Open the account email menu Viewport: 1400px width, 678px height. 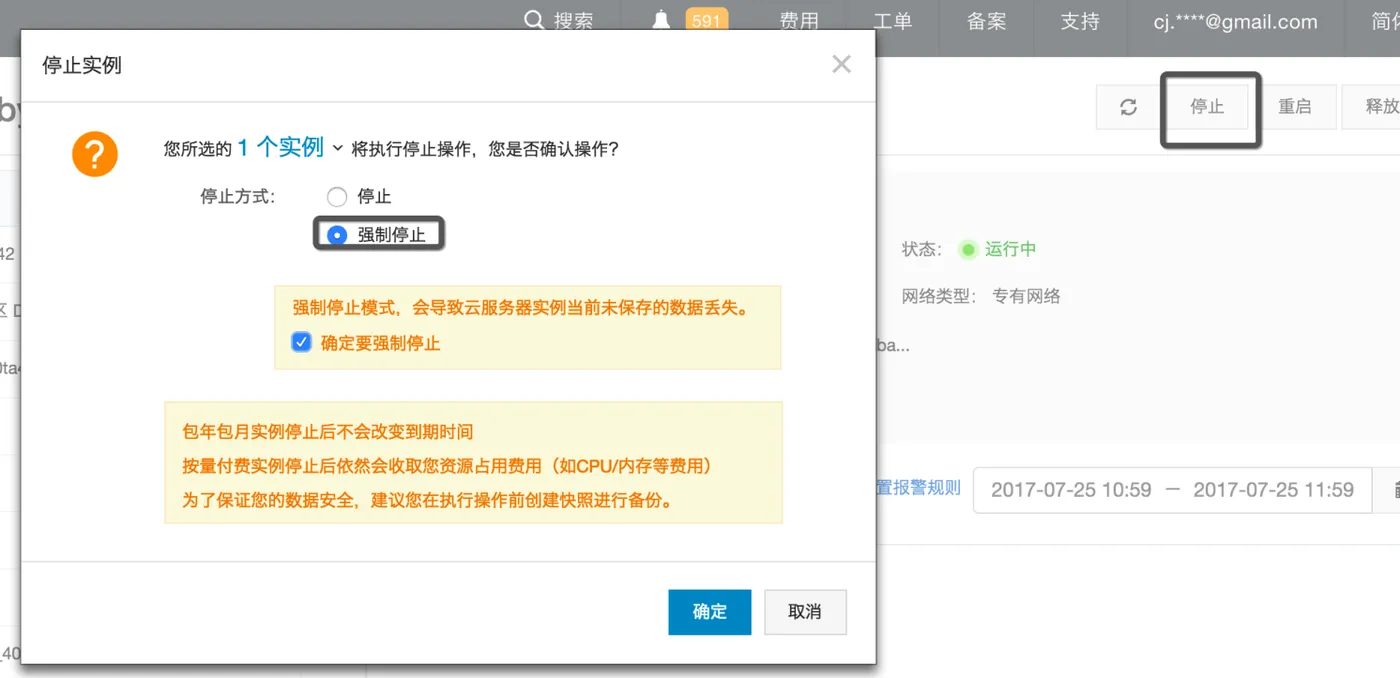1235,22
